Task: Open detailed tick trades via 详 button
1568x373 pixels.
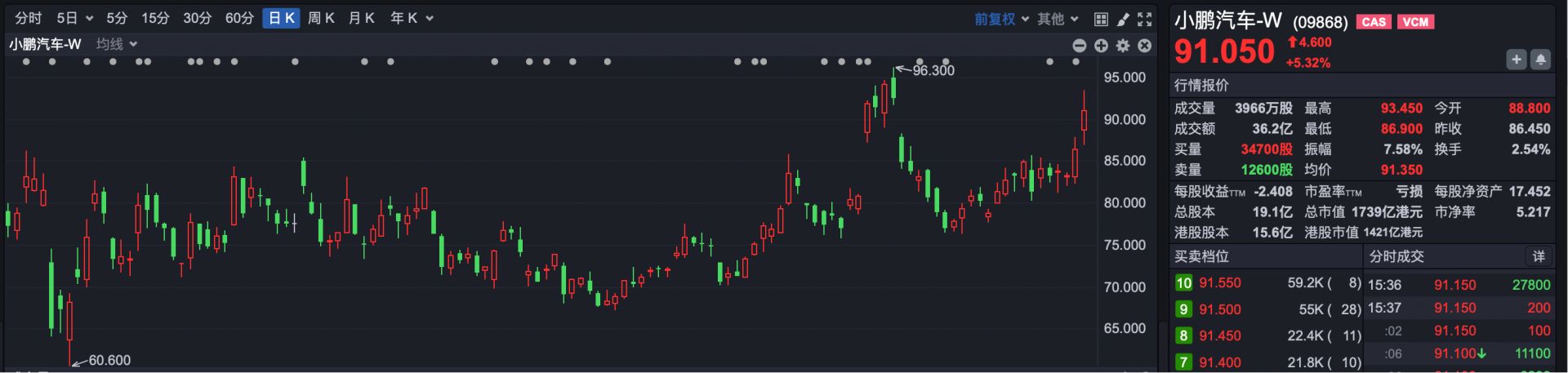Action: pyautogui.click(x=1539, y=256)
